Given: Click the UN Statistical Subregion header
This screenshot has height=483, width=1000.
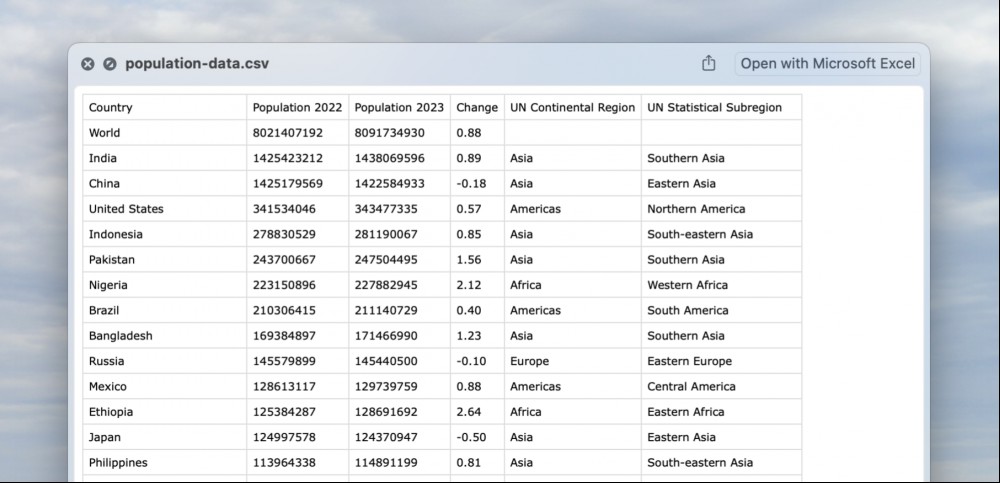Looking at the screenshot, I should point(721,107).
